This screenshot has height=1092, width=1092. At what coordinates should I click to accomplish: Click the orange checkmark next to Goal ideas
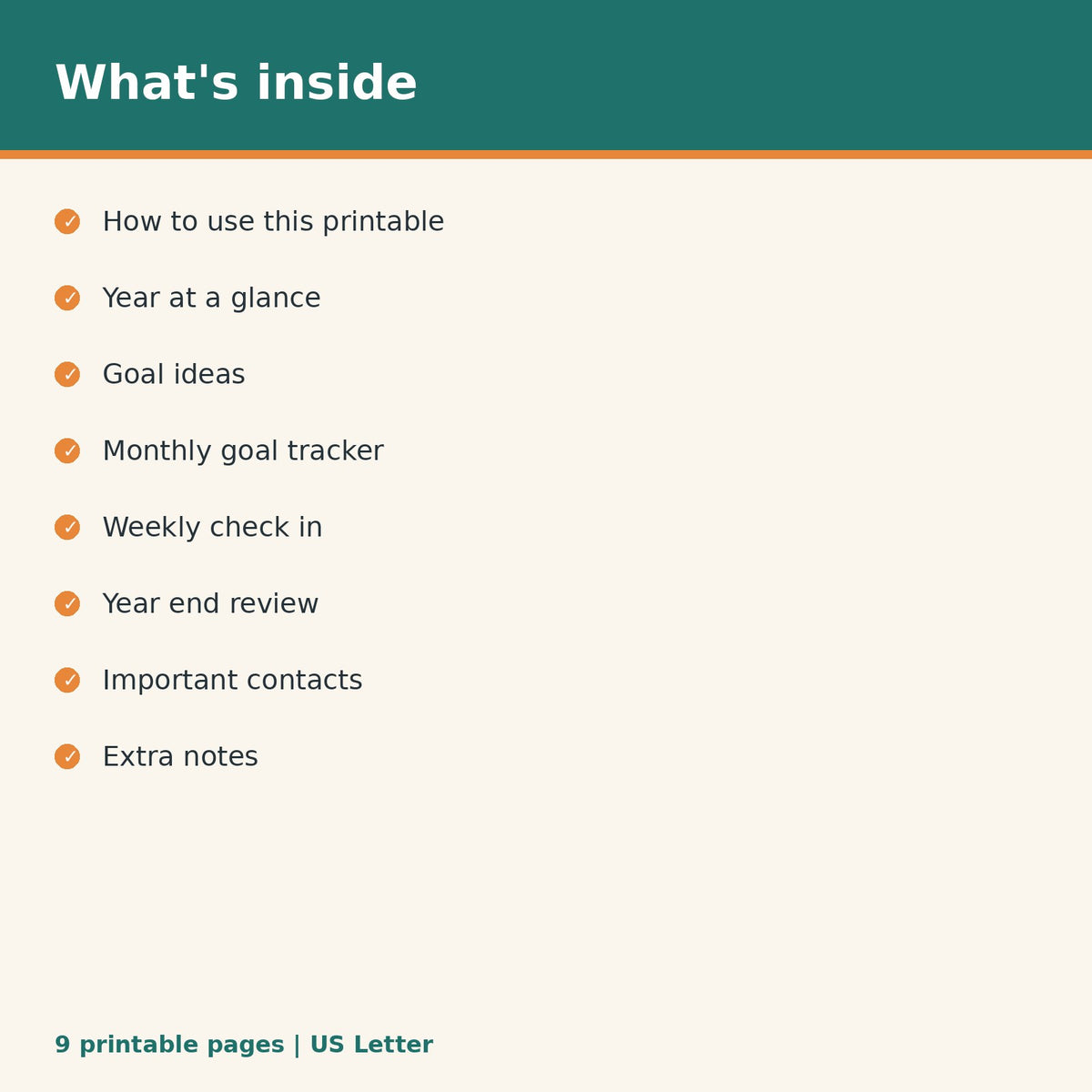coord(67,375)
